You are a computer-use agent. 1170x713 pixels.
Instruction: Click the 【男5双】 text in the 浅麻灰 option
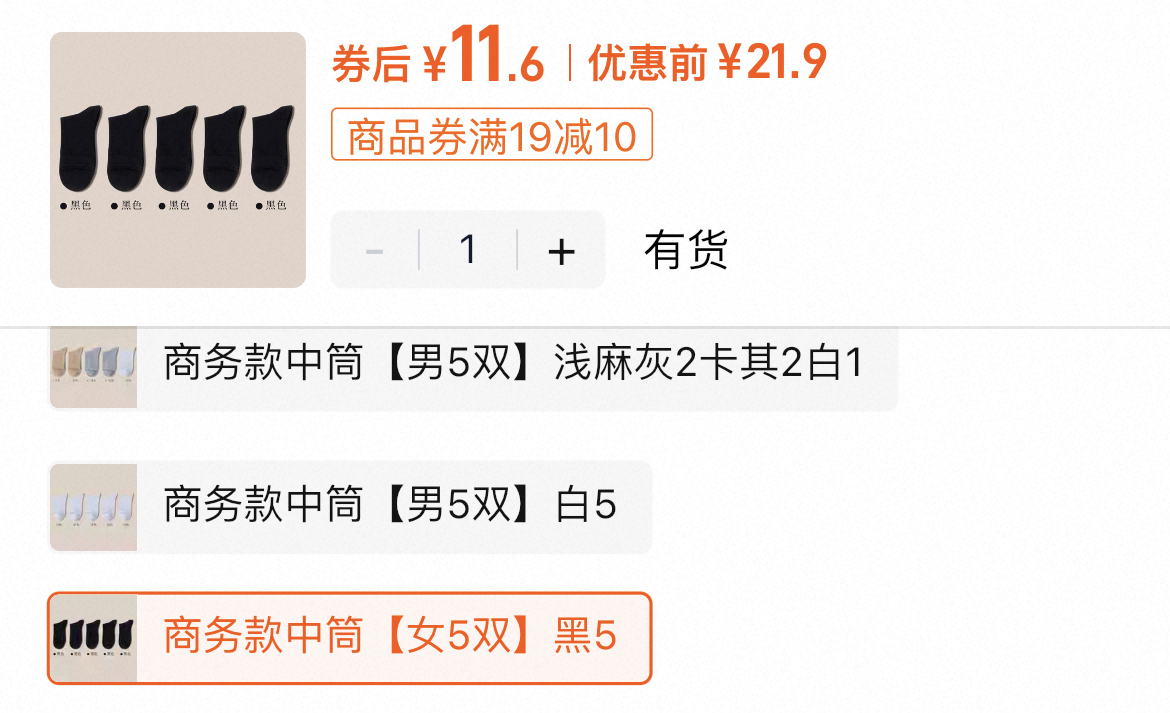point(460,364)
